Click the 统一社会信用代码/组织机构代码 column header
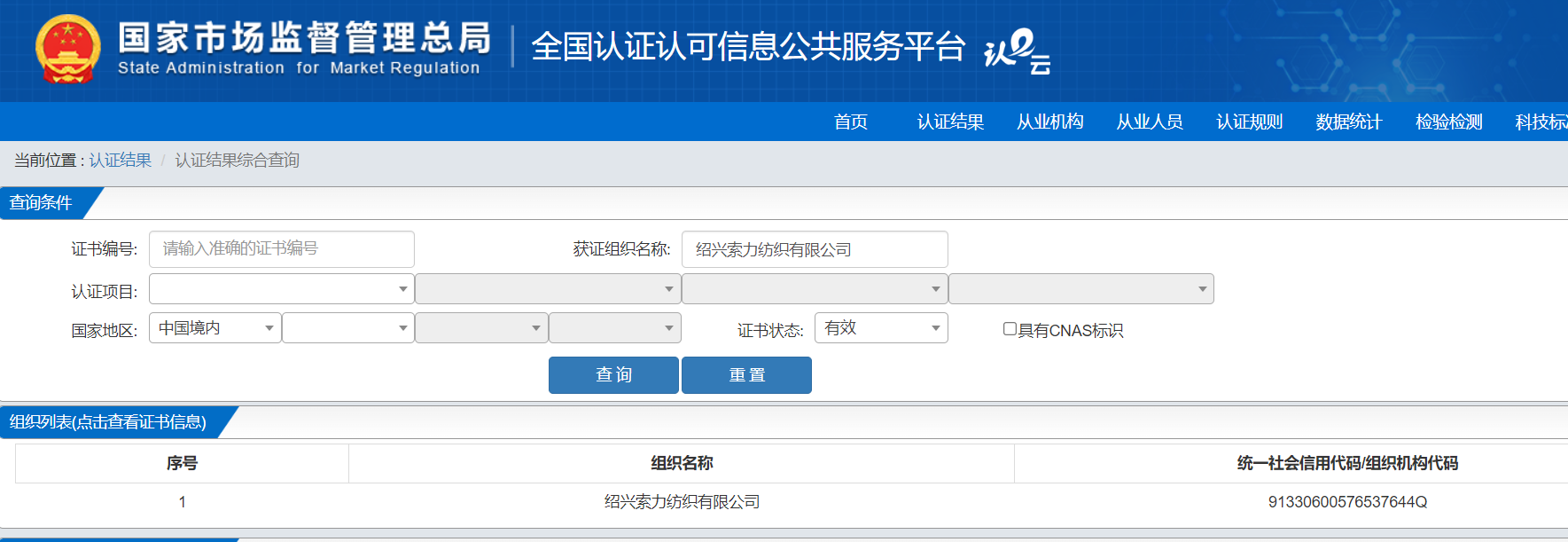 (x=1347, y=463)
